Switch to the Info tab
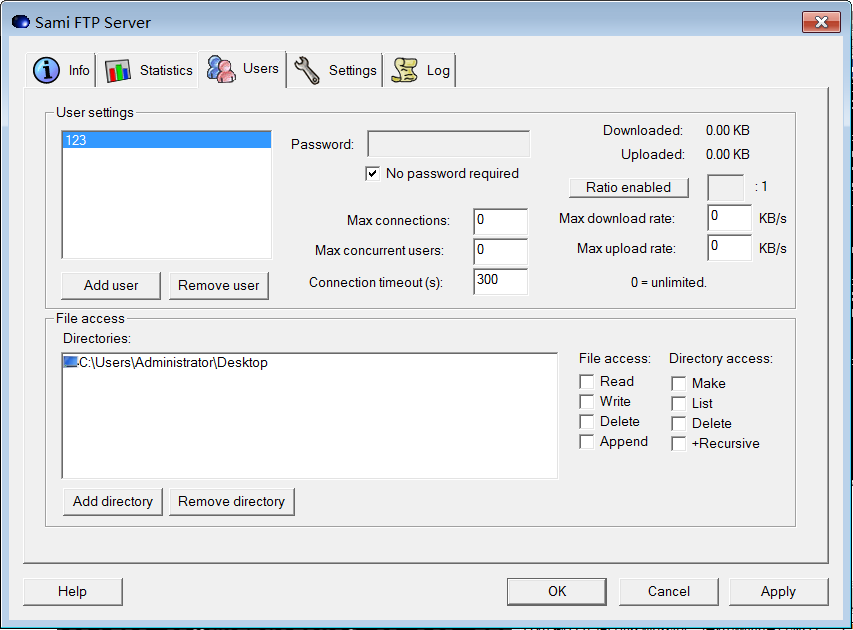The image size is (853, 630). [60, 70]
